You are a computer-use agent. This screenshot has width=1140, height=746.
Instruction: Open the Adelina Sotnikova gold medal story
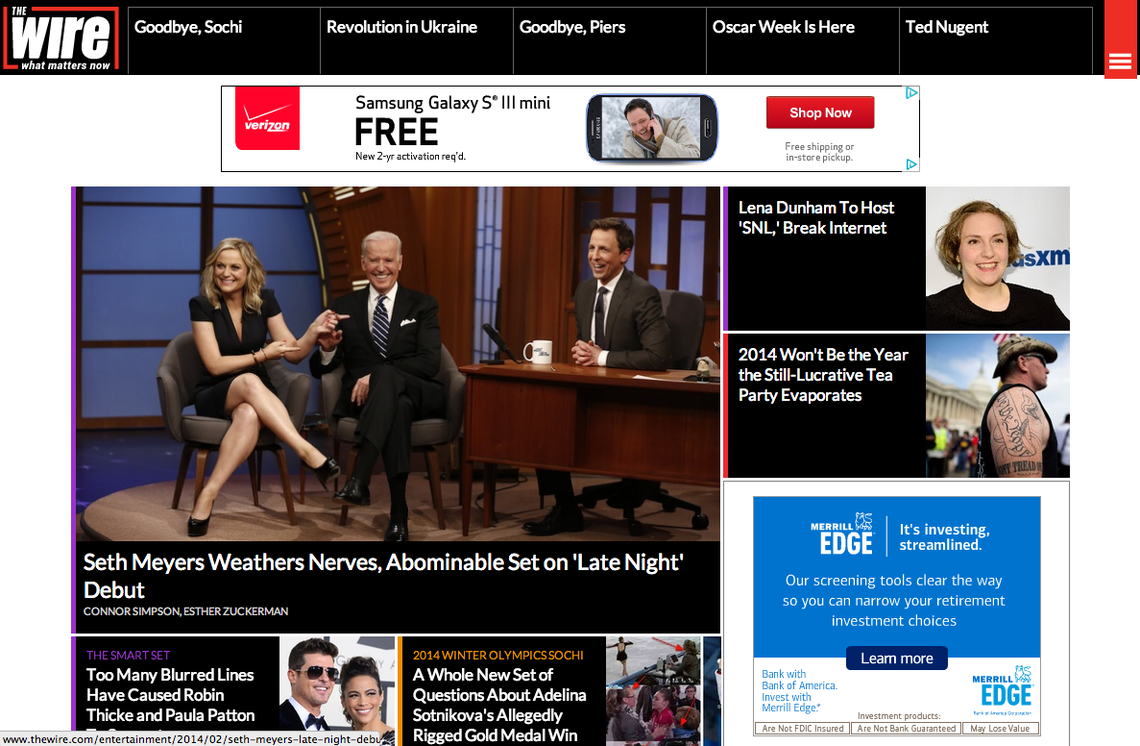pyautogui.click(x=500, y=704)
